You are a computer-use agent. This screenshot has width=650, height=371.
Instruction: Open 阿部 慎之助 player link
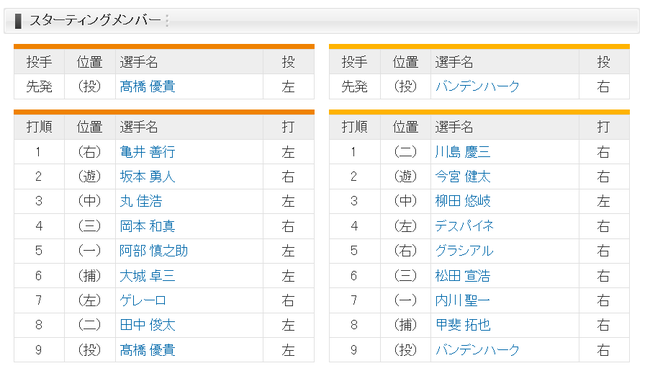point(154,251)
